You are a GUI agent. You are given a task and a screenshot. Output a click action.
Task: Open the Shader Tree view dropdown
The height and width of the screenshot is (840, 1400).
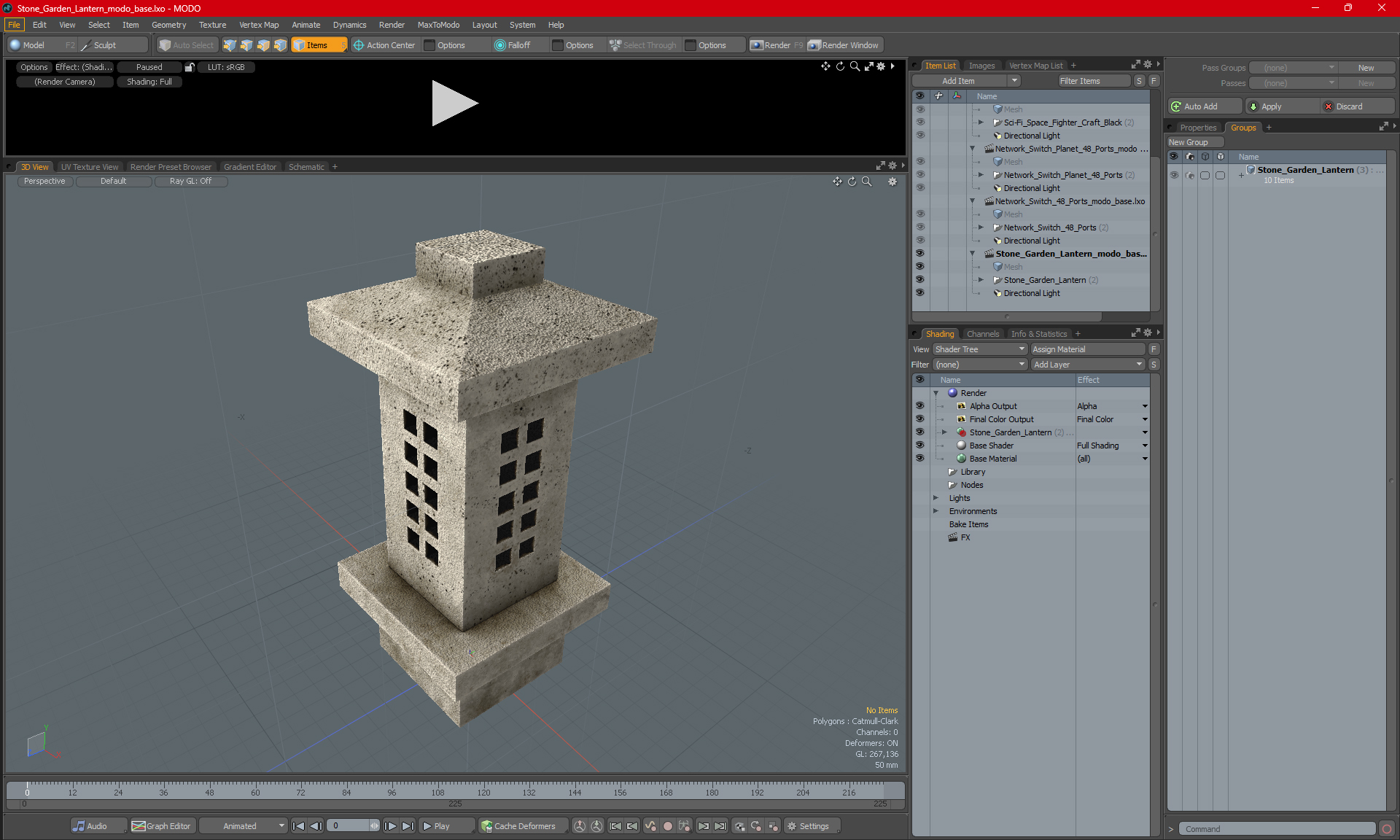click(980, 349)
